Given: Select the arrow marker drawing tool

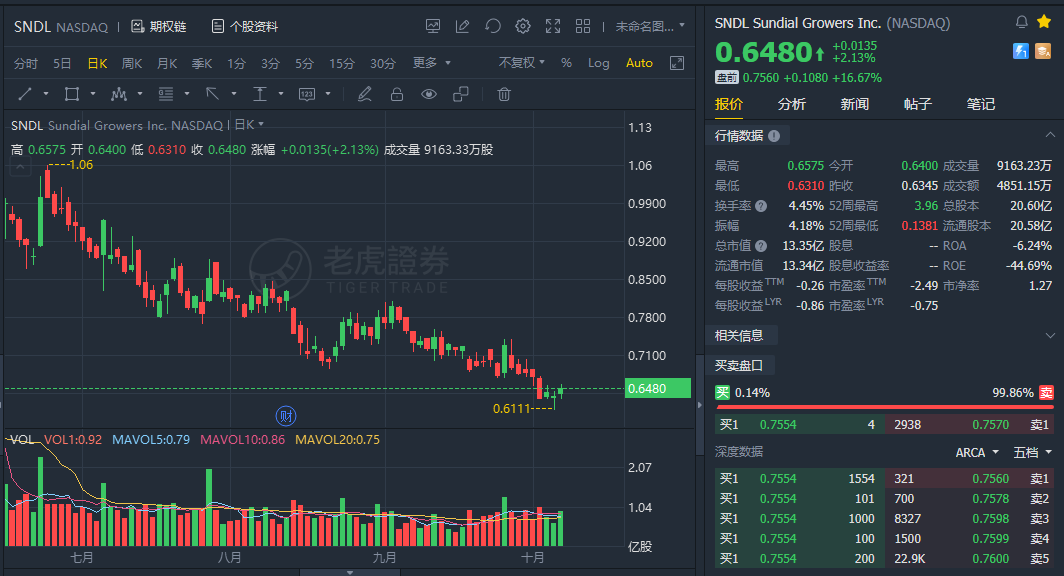Looking at the screenshot, I should [x=212, y=94].
